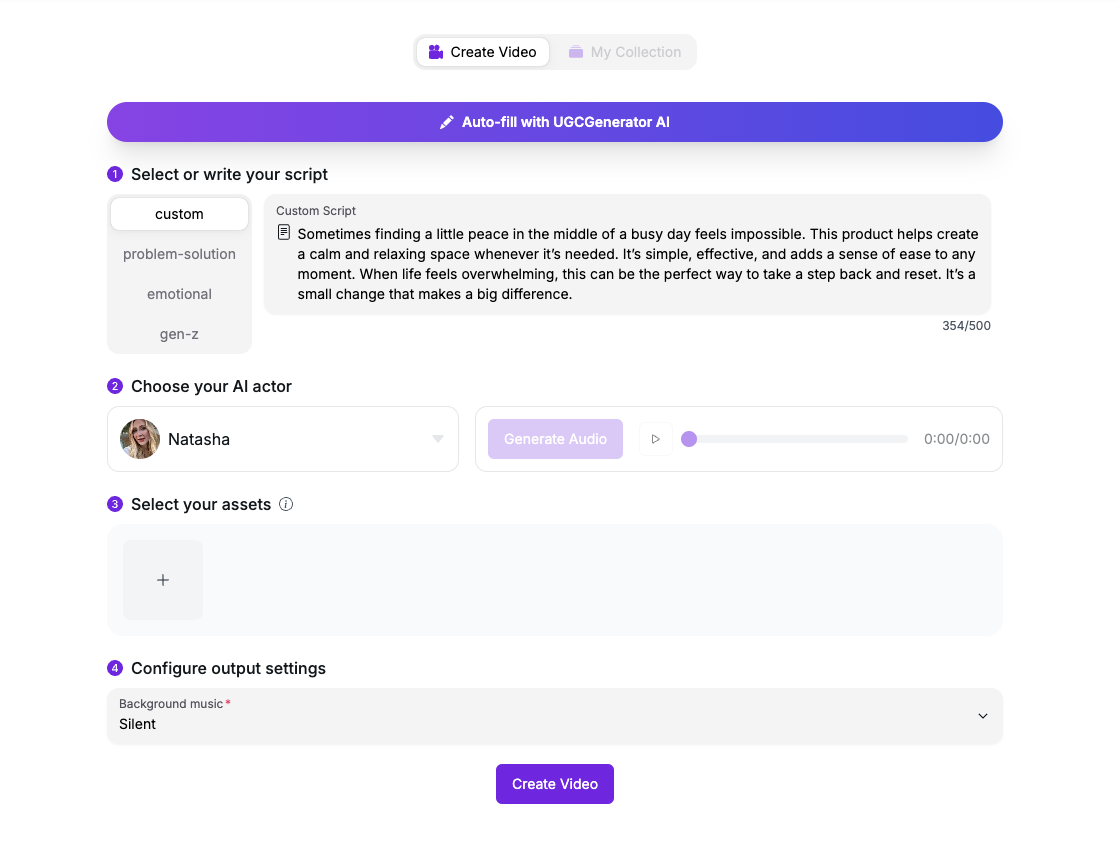1118x864 pixels.
Task: Click Natasha's avatar thumbnail
Action: (140, 439)
